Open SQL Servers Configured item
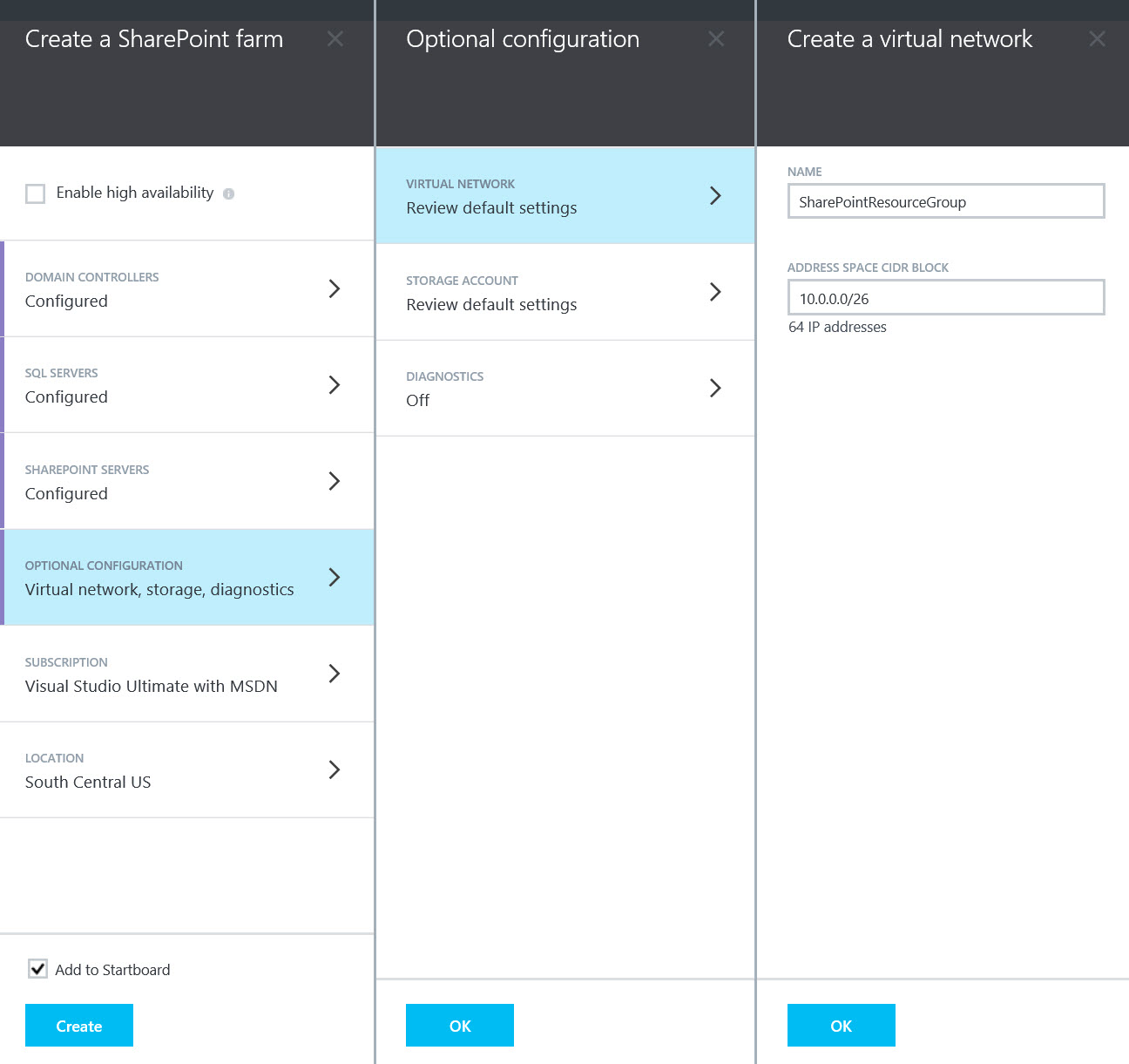The width and height of the screenshot is (1129, 1064). pos(187,384)
